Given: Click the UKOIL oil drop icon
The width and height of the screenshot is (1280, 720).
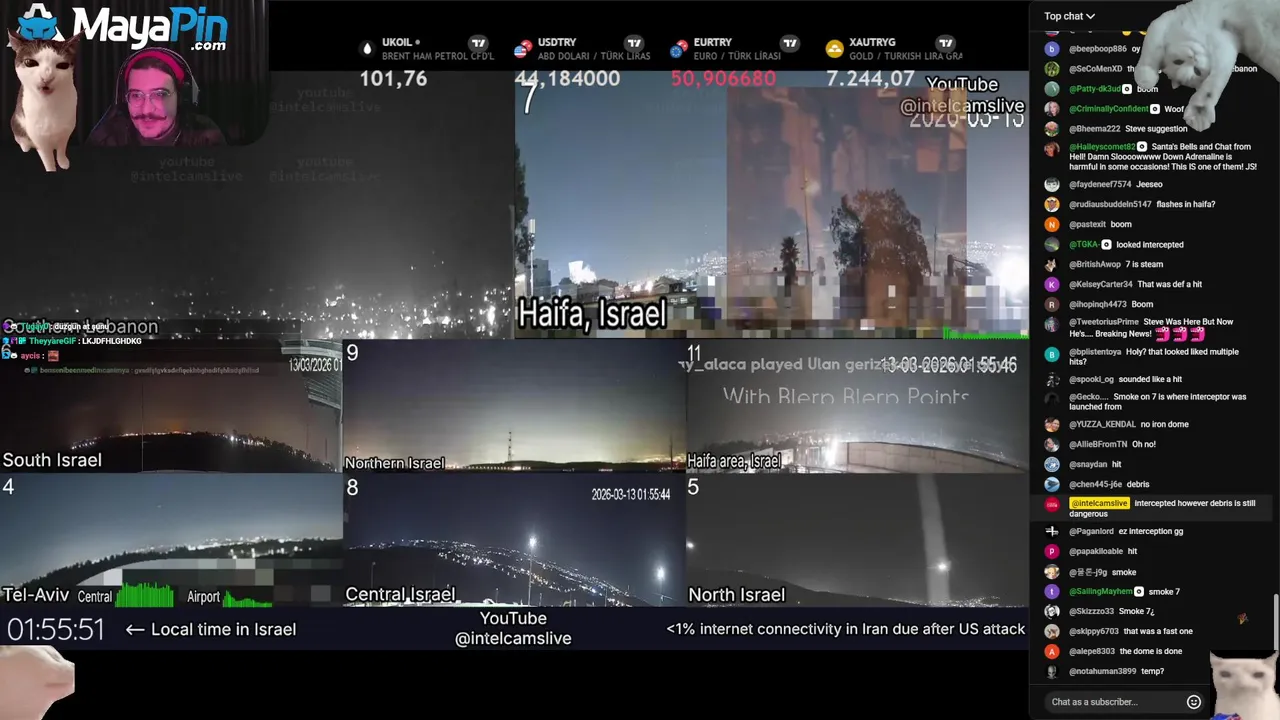Looking at the screenshot, I should pyautogui.click(x=367, y=48).
